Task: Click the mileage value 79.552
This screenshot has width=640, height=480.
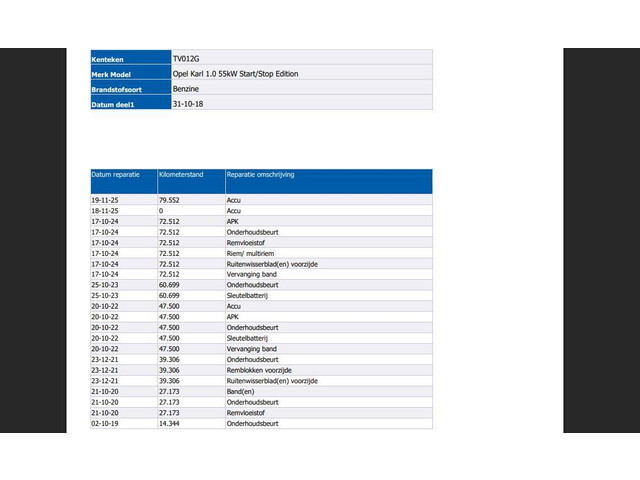Action: pos(169,200)
